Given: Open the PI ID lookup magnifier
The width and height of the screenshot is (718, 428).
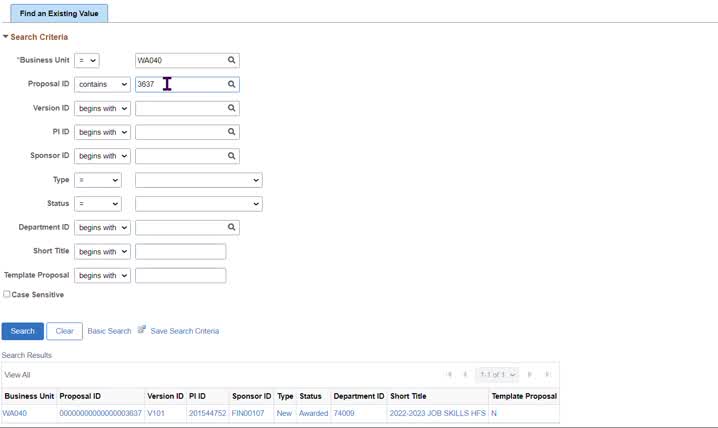Looking at the screenshot, I should (x=232, y=132).
